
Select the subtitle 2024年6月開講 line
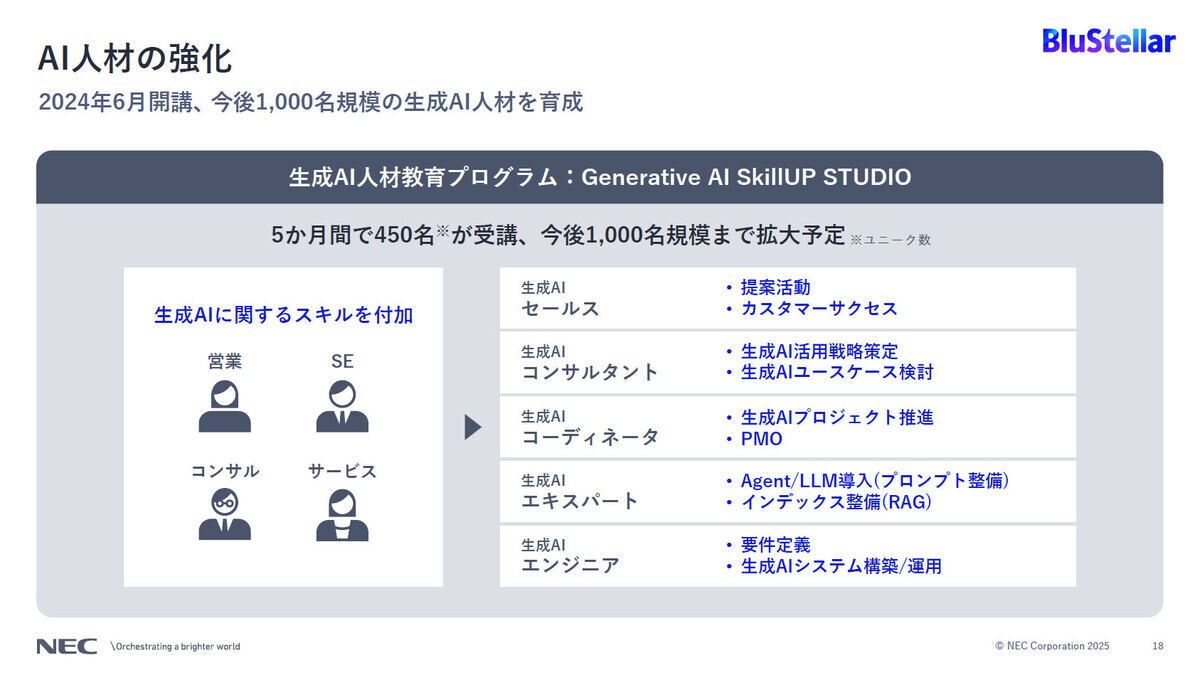coord(310,102)
